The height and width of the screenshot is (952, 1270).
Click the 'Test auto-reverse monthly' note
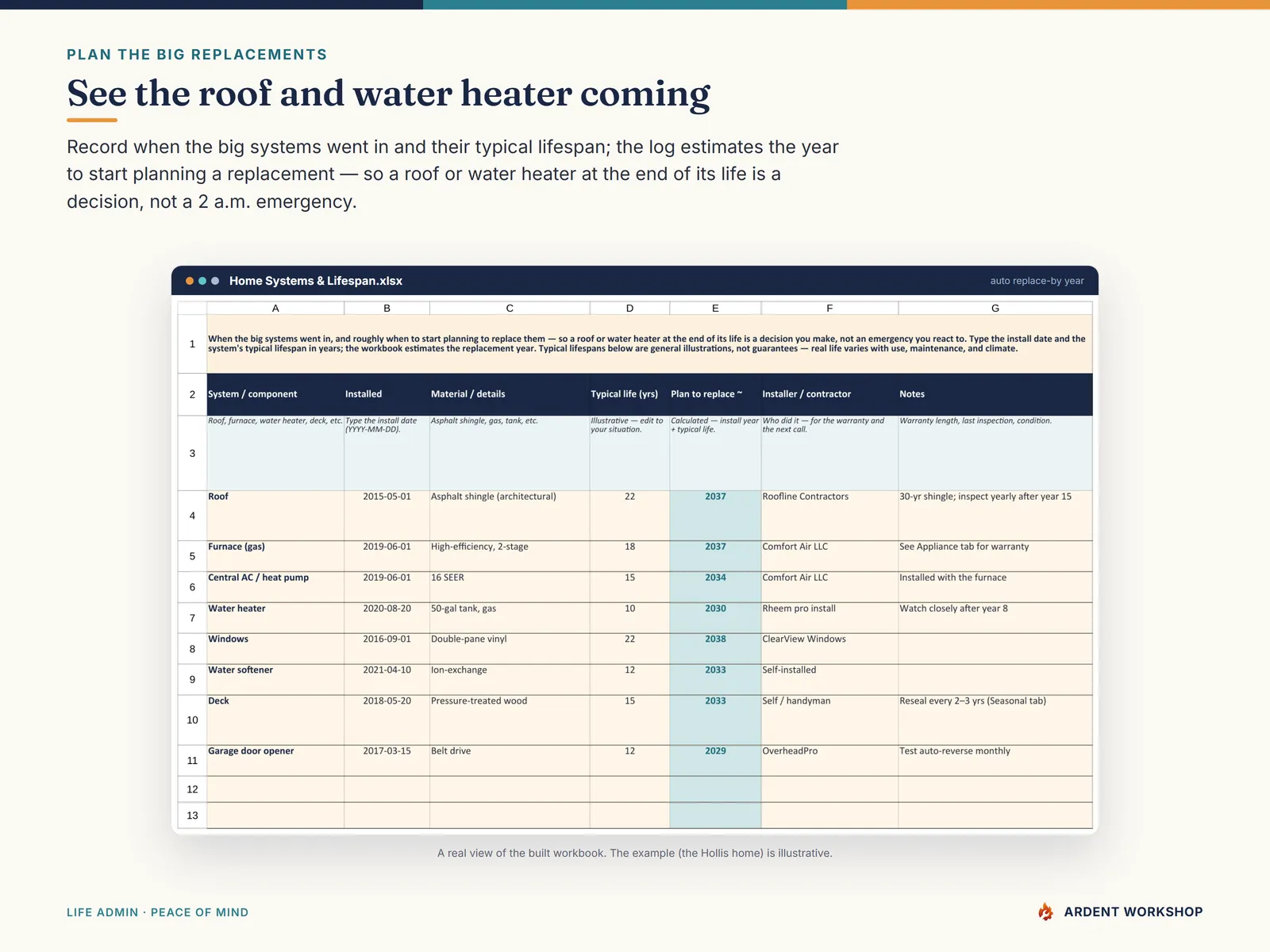pyautogui.click(x=995, y=760)
